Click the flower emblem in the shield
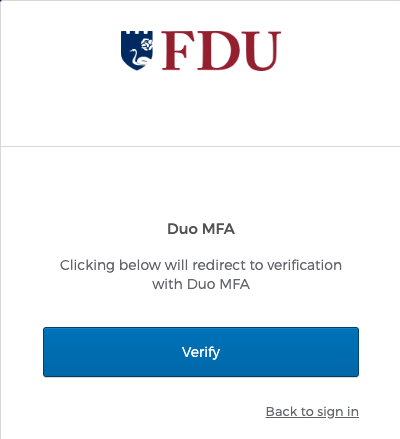This screenshot has width=400, height=439. click(147, 44)
